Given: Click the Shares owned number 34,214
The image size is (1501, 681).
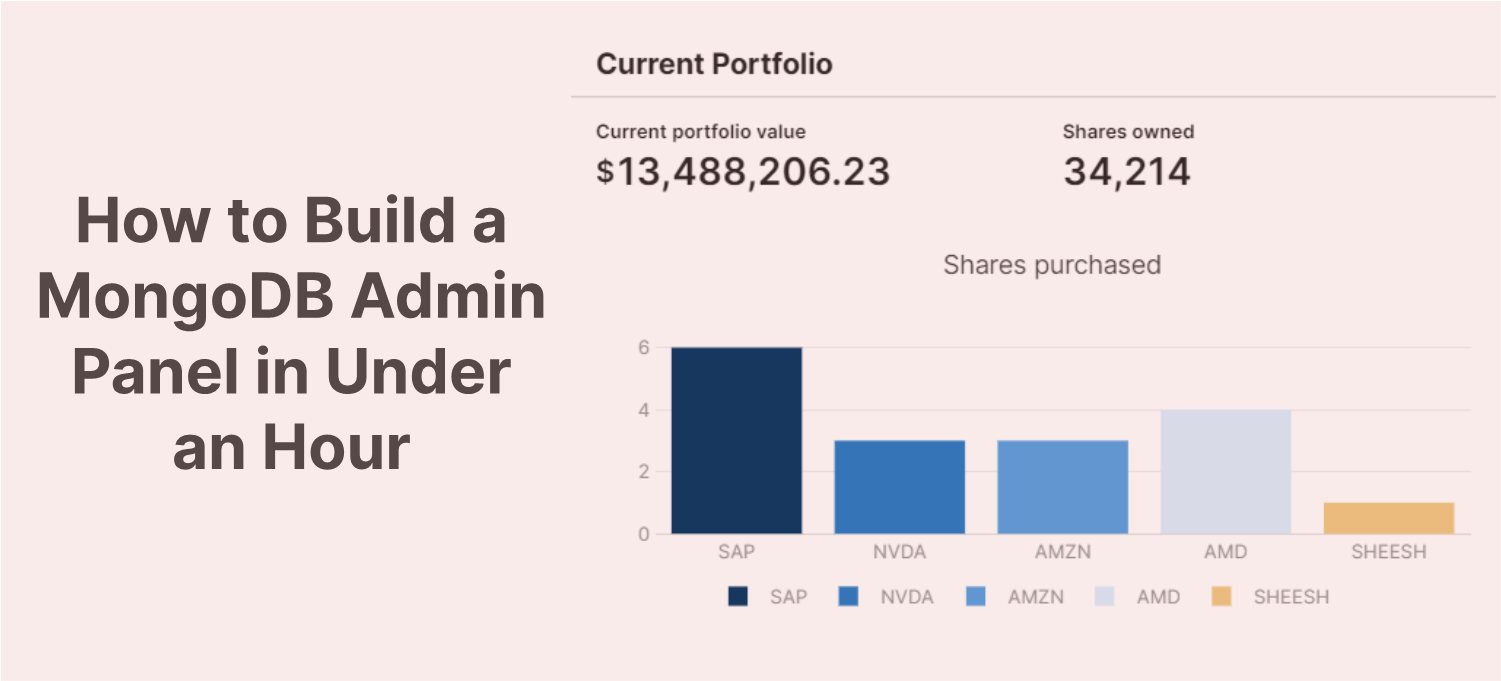Looking at the screenshot, I should coord(1126,172).
